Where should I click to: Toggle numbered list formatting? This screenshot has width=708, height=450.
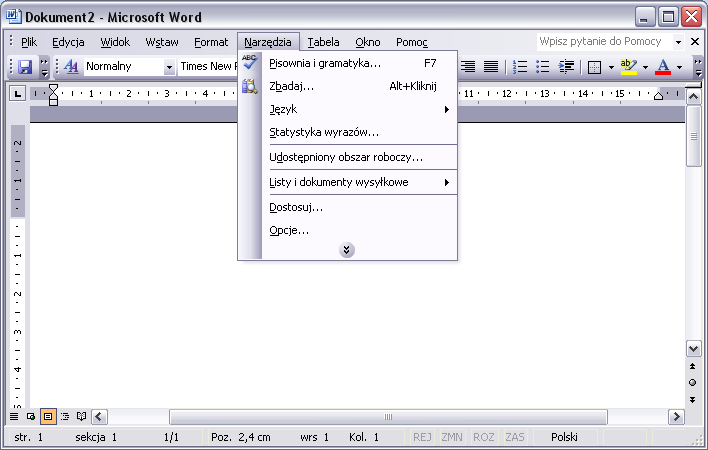click(520, 67)
